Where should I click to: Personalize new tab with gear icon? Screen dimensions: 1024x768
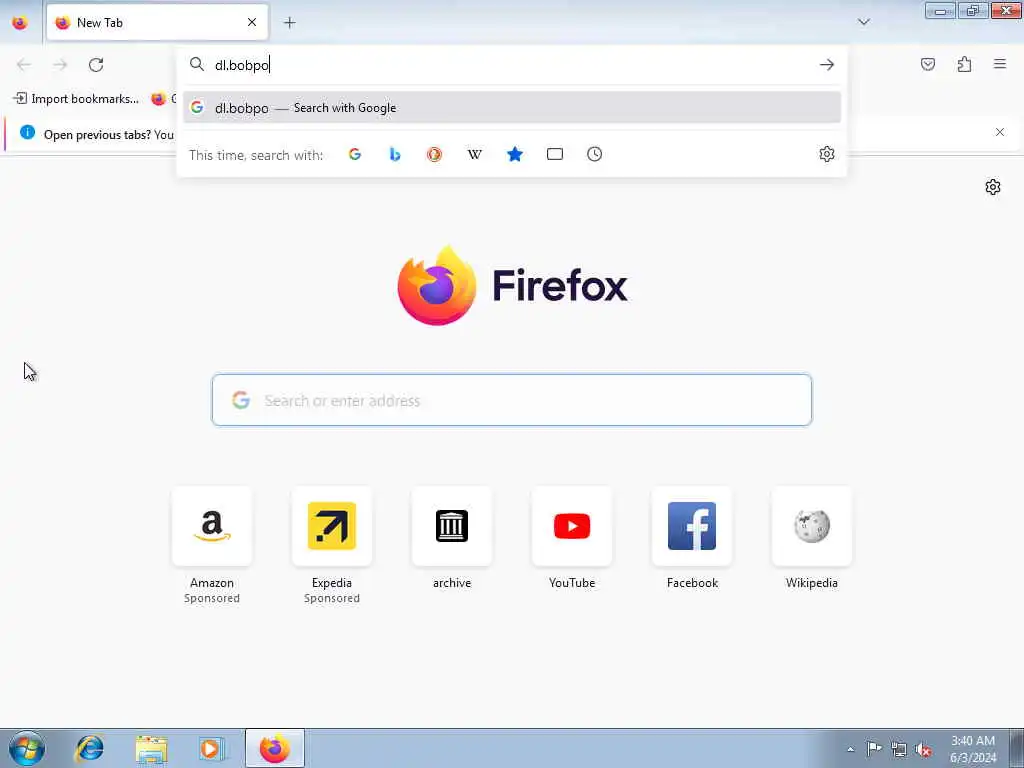click(993, 187)
